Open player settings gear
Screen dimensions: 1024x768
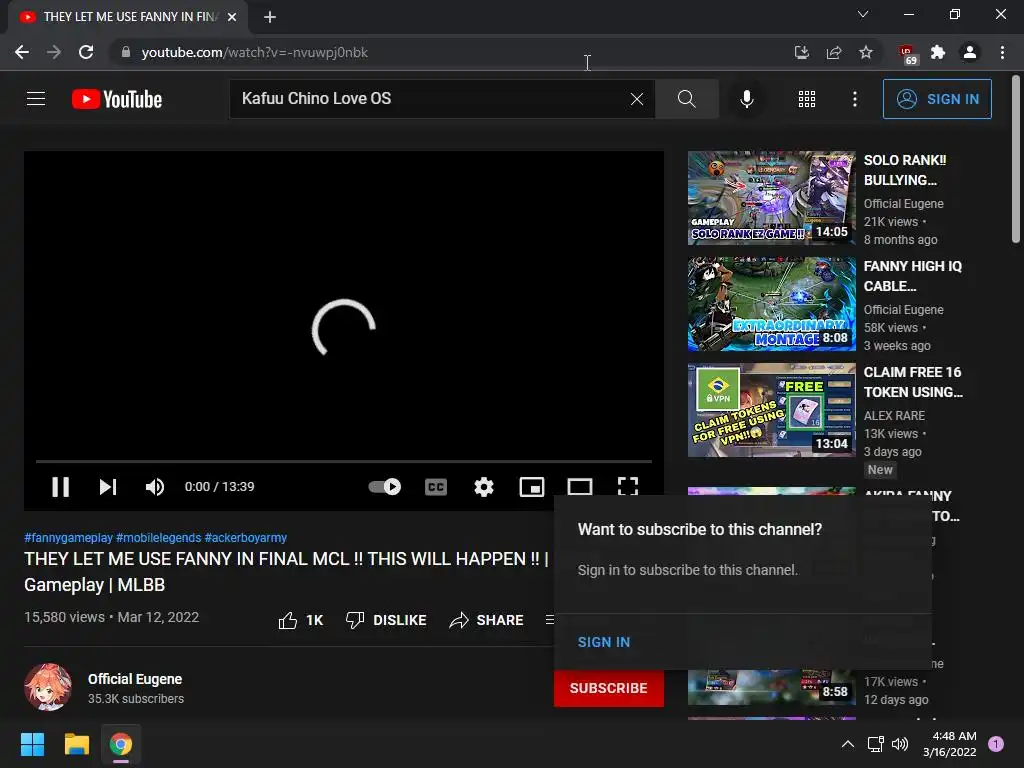(484, 487)
